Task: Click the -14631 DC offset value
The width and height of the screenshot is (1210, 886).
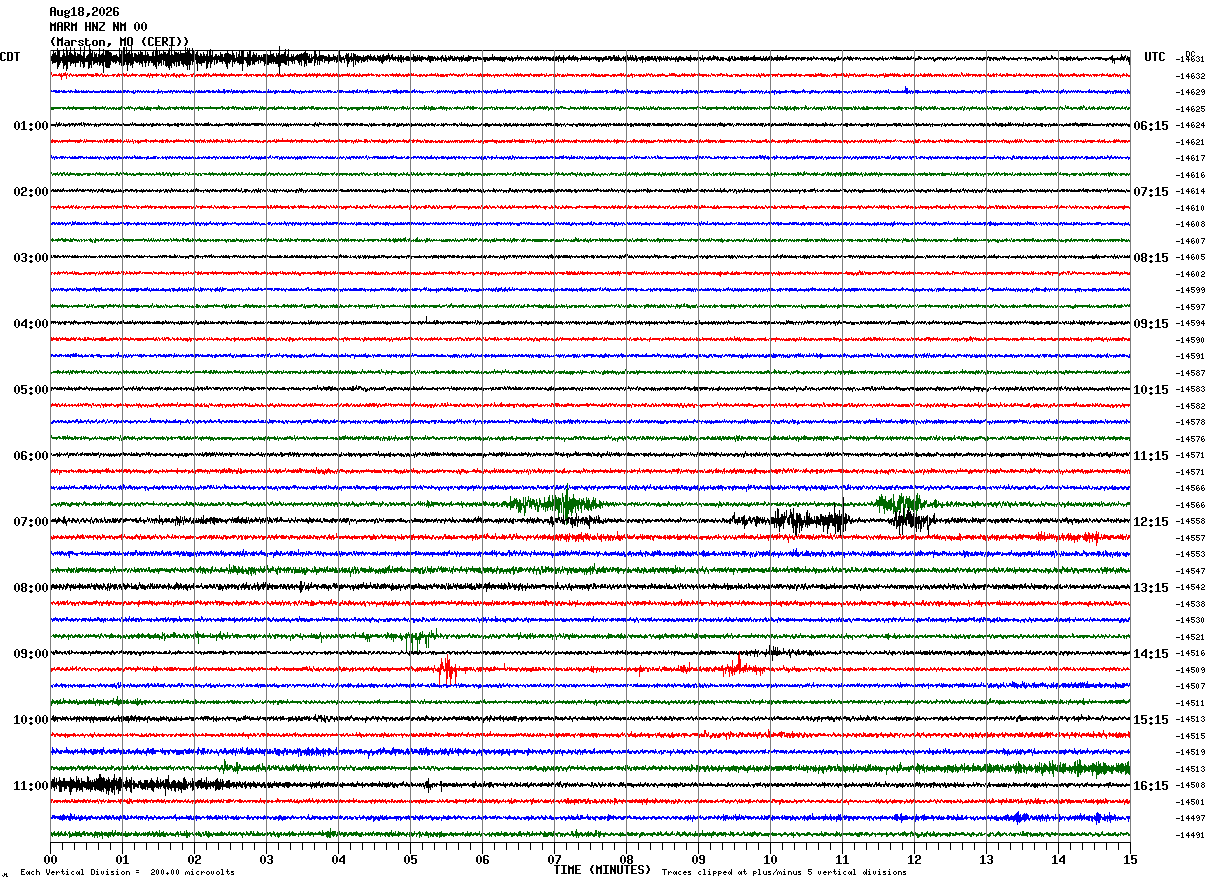Action: (x=1191, y=60)
